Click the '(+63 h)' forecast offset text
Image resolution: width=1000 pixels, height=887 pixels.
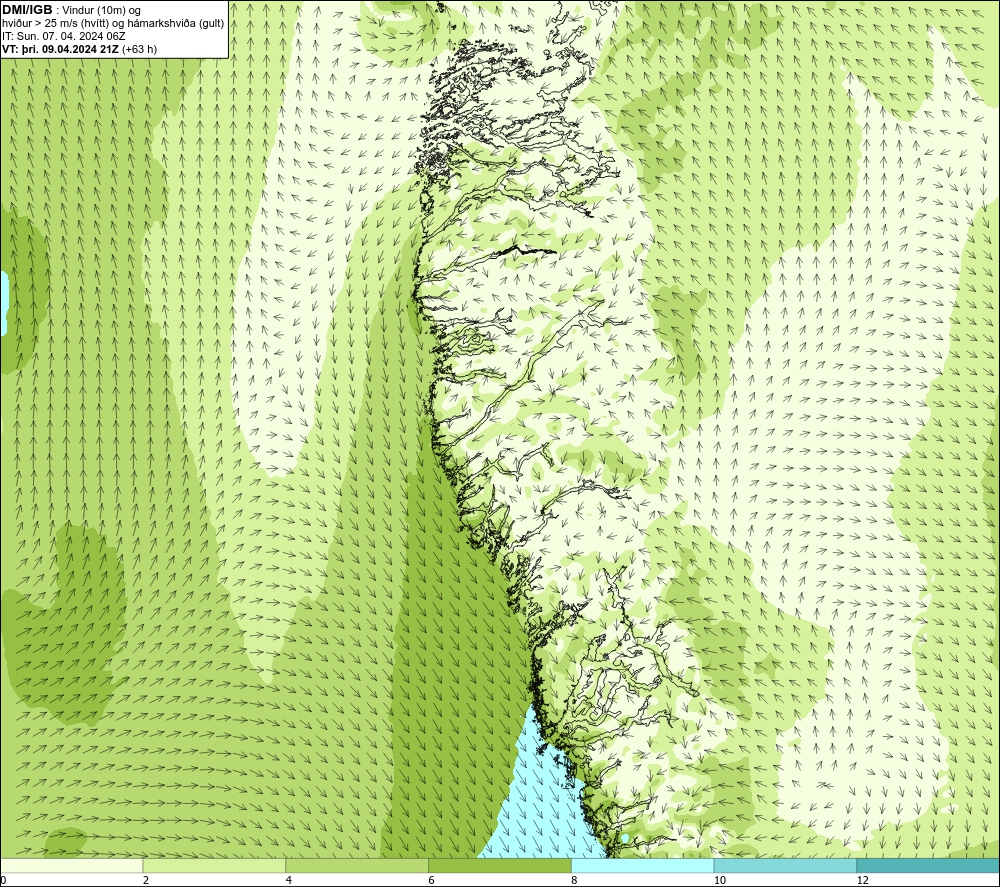[139, 49]
